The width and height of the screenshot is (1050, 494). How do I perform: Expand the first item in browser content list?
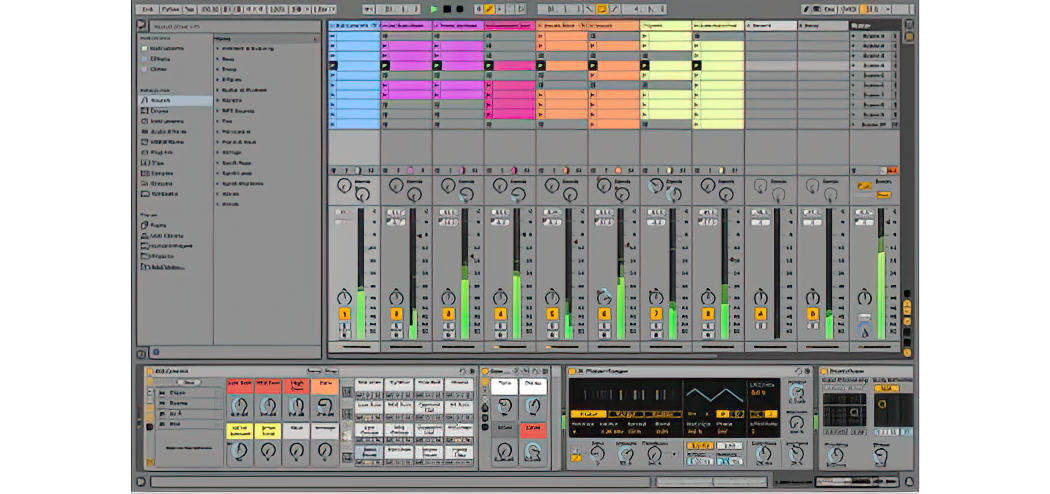pyautogui.click(x=218, y=49)
